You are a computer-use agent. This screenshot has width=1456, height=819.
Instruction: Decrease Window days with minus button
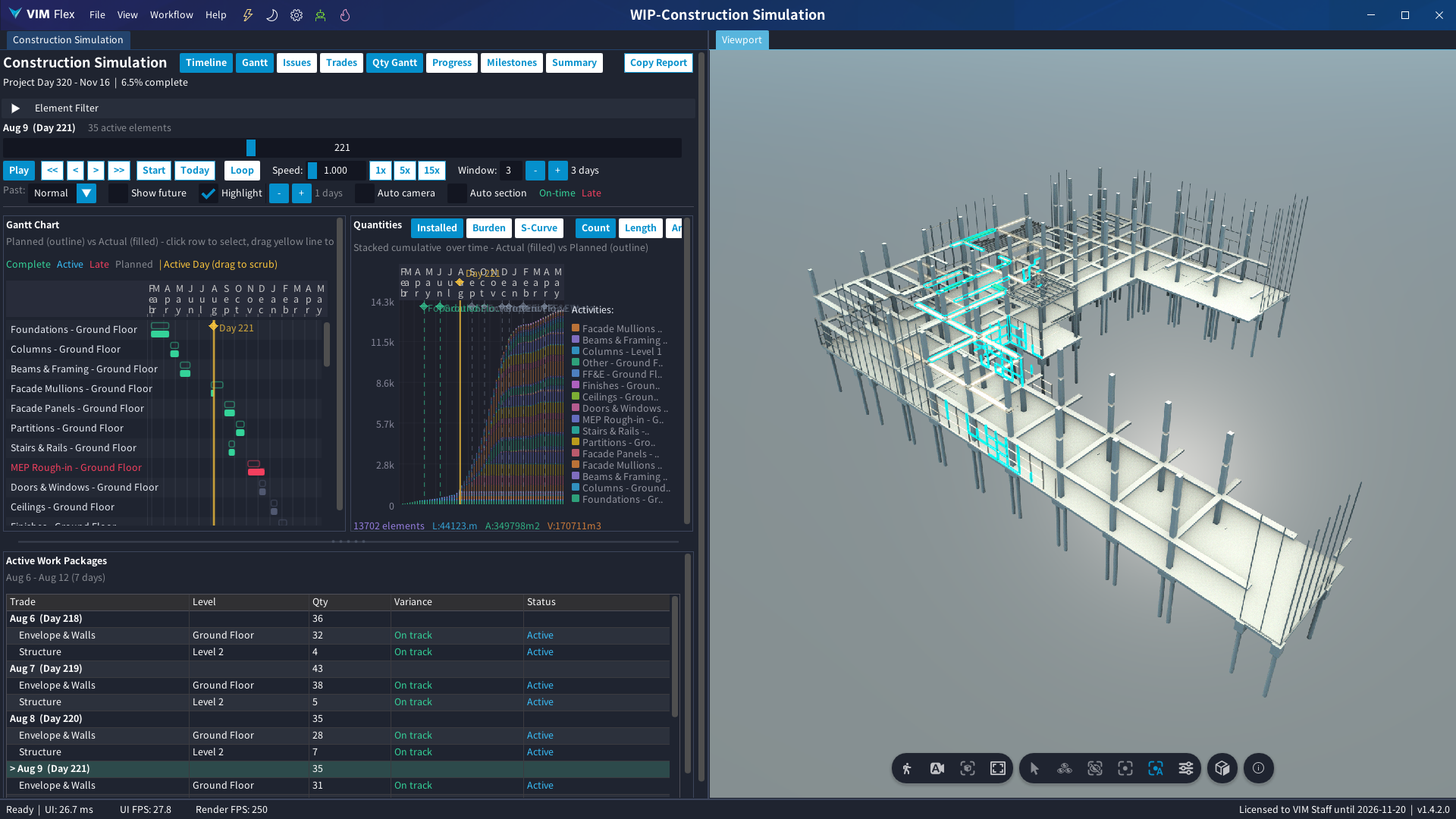(535, 171)
